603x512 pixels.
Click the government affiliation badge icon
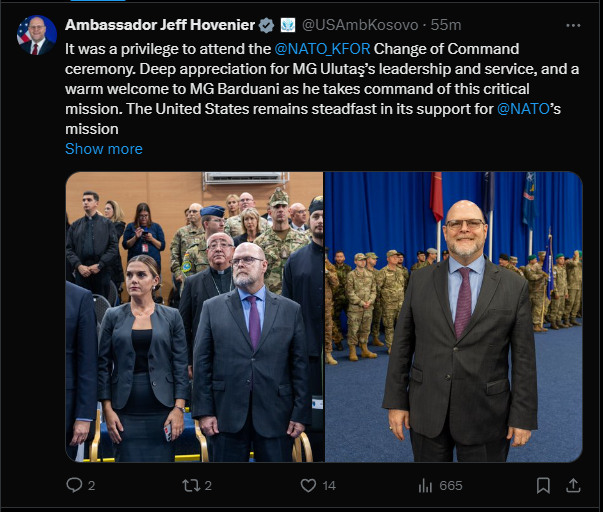(288, 25)
